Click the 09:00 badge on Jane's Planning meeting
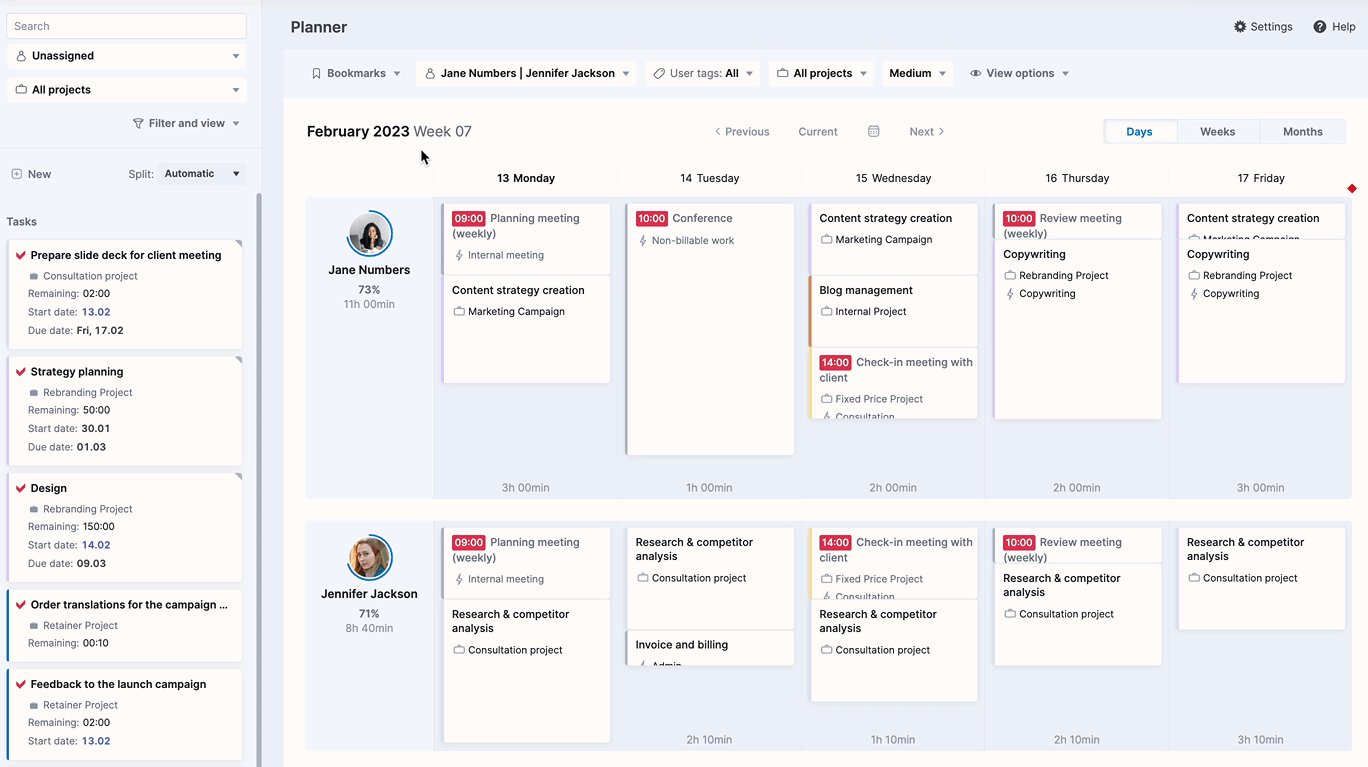Screen dimensions: 1368x767 (x=469, y=218)
